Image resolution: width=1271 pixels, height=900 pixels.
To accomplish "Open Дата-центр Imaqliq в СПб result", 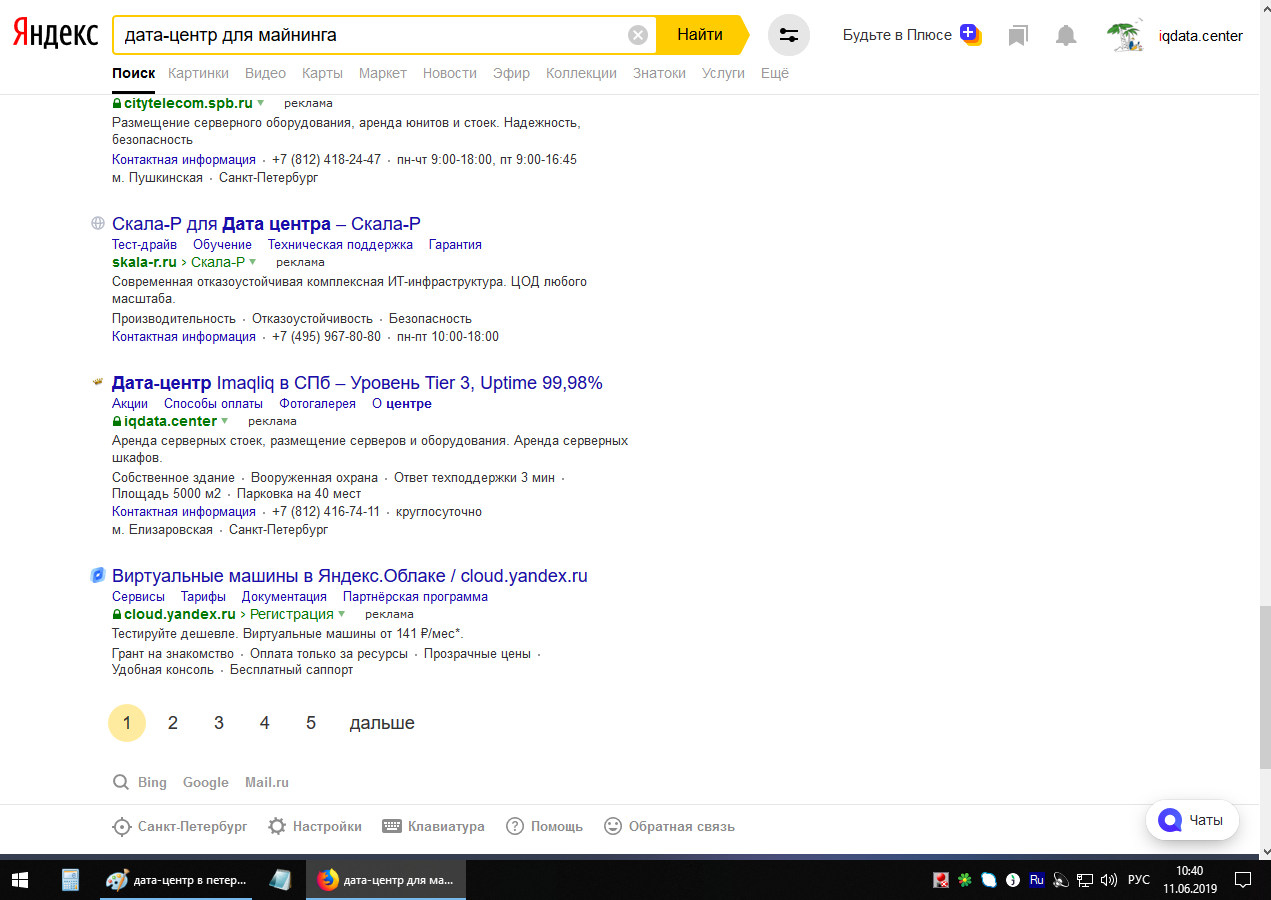I will click(x=357, y=383).
